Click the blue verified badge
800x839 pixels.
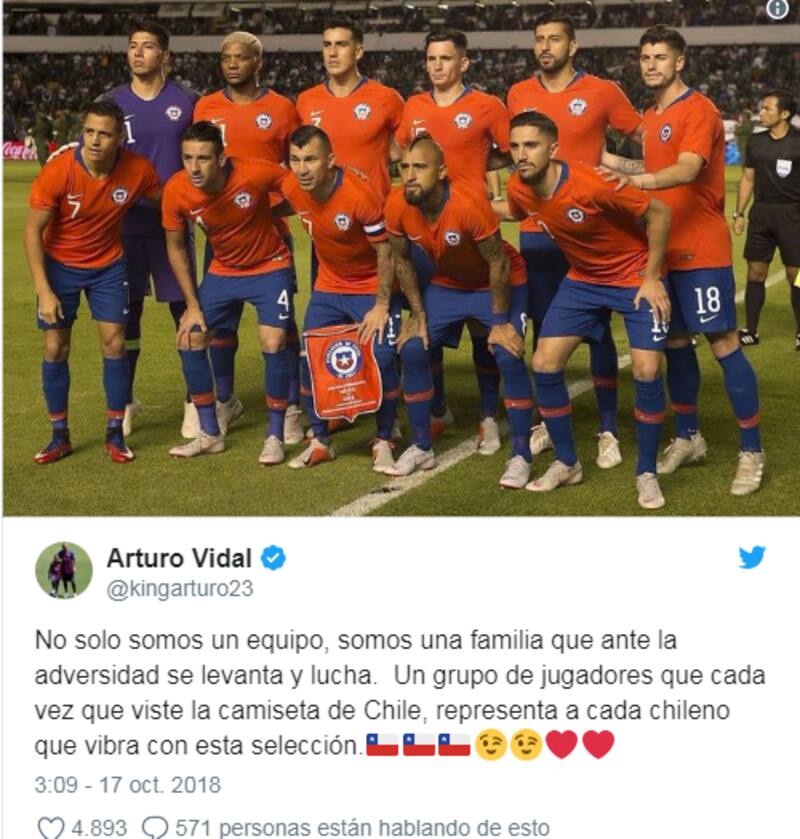(x=273, y=558)
